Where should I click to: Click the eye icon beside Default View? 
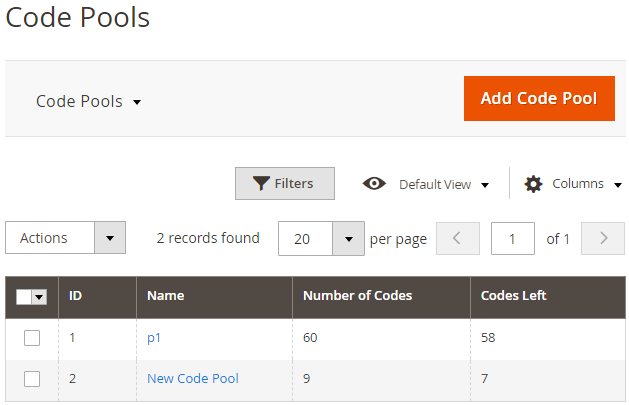tap(374, 184)
